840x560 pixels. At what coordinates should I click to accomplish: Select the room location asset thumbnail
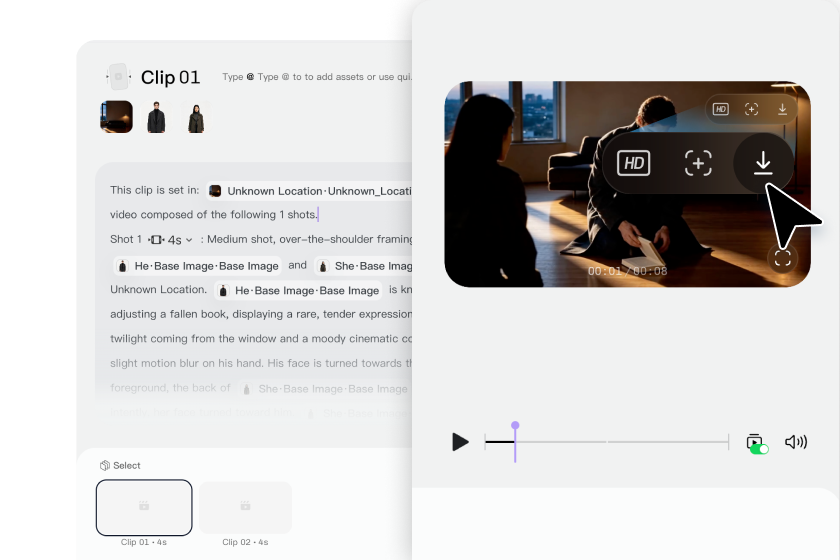[x=116, y=117]
